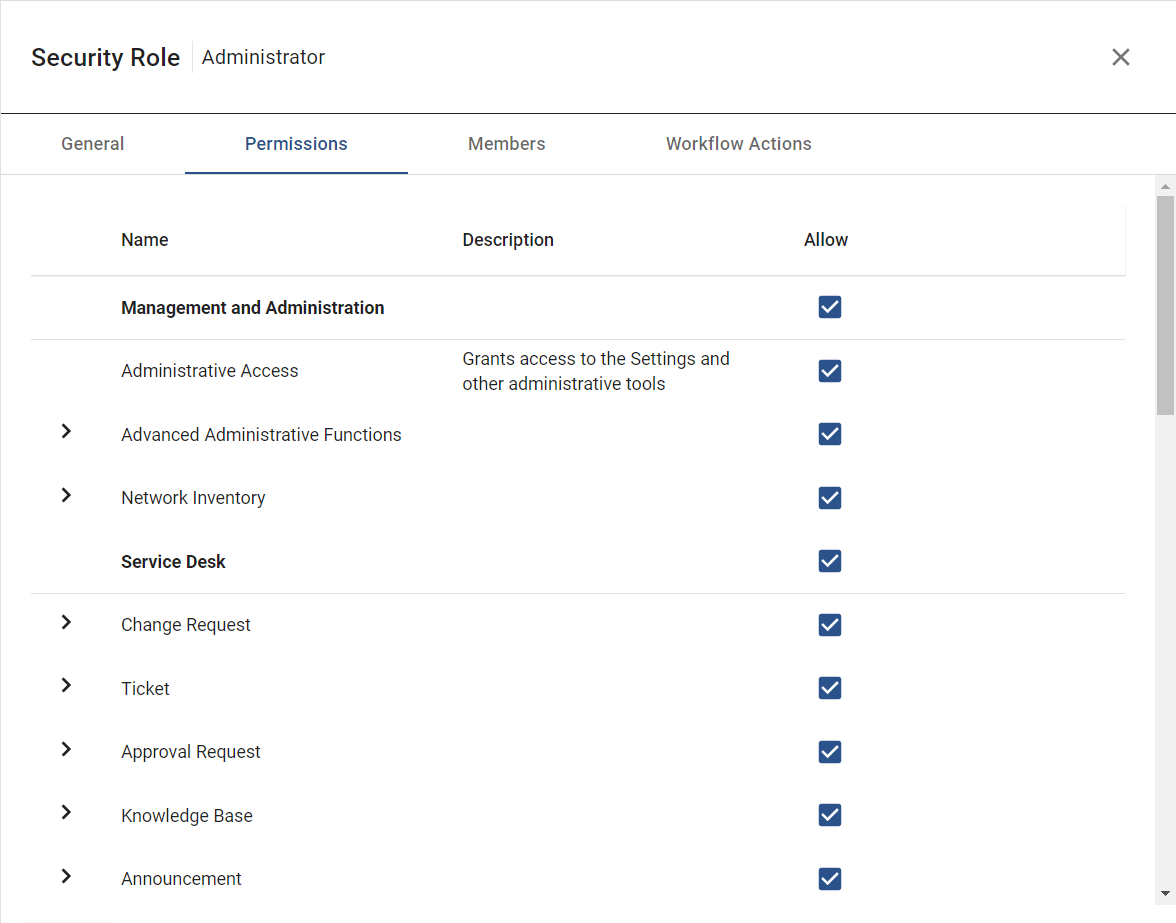1176x923 pixels.
Task: Toggle the Knowledge Base allow checkbox
Action: click(x=830, y=815)
